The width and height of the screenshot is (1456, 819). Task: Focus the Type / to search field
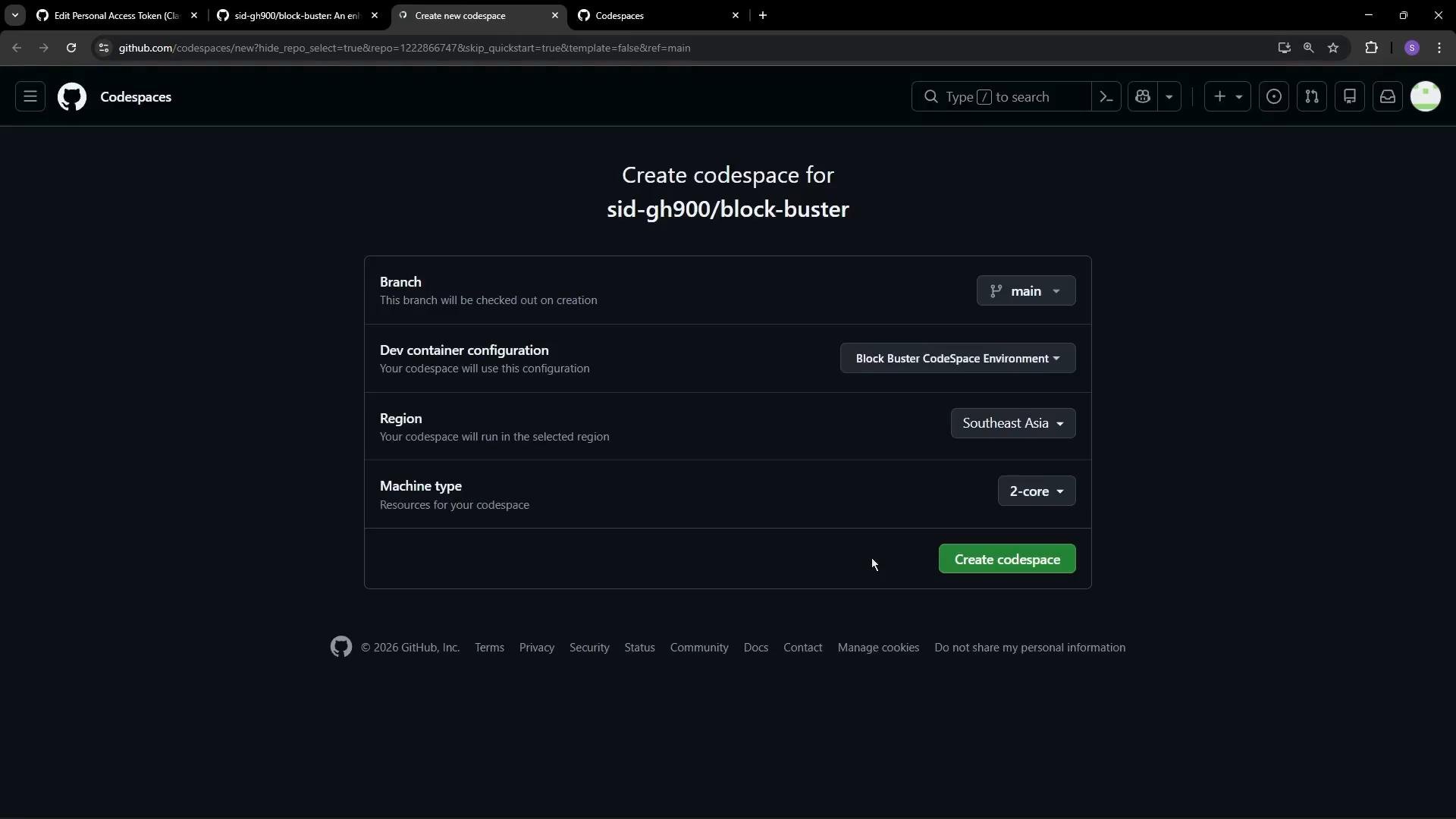1001,96
